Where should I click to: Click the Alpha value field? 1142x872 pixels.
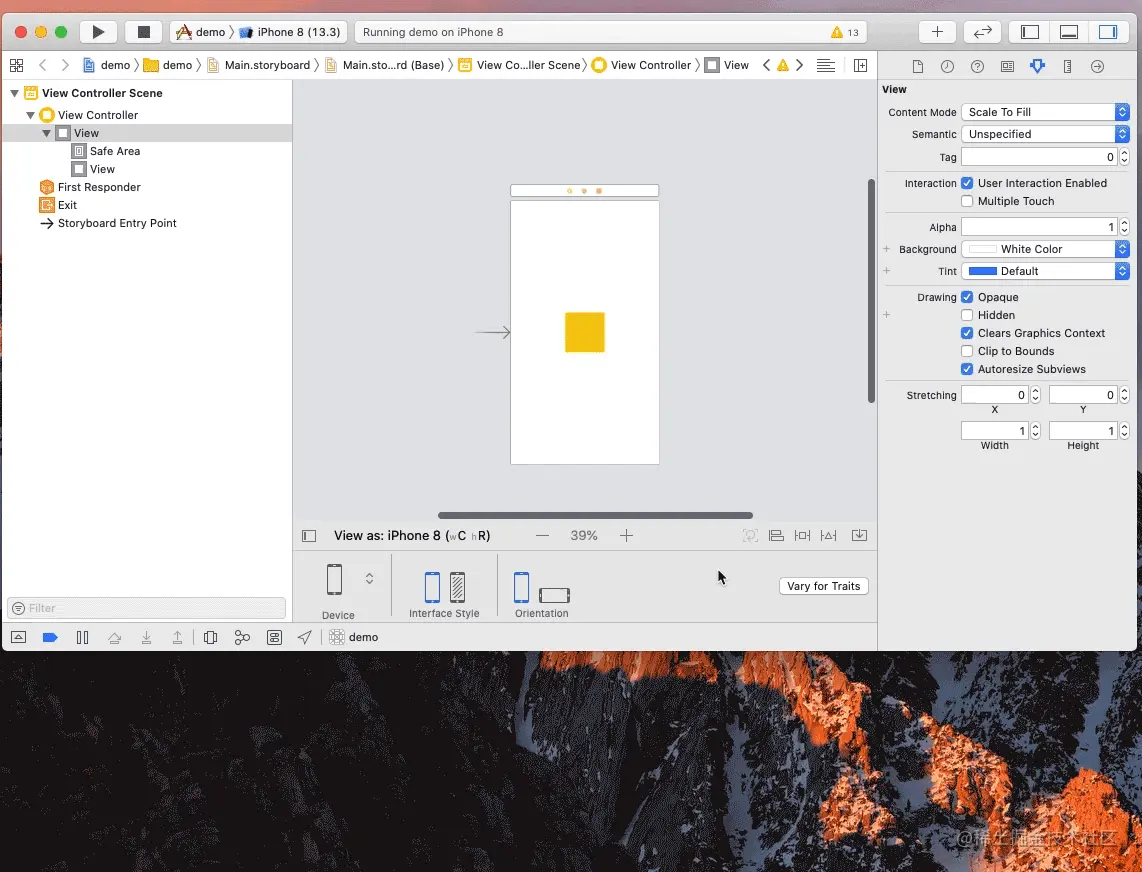1039,227
